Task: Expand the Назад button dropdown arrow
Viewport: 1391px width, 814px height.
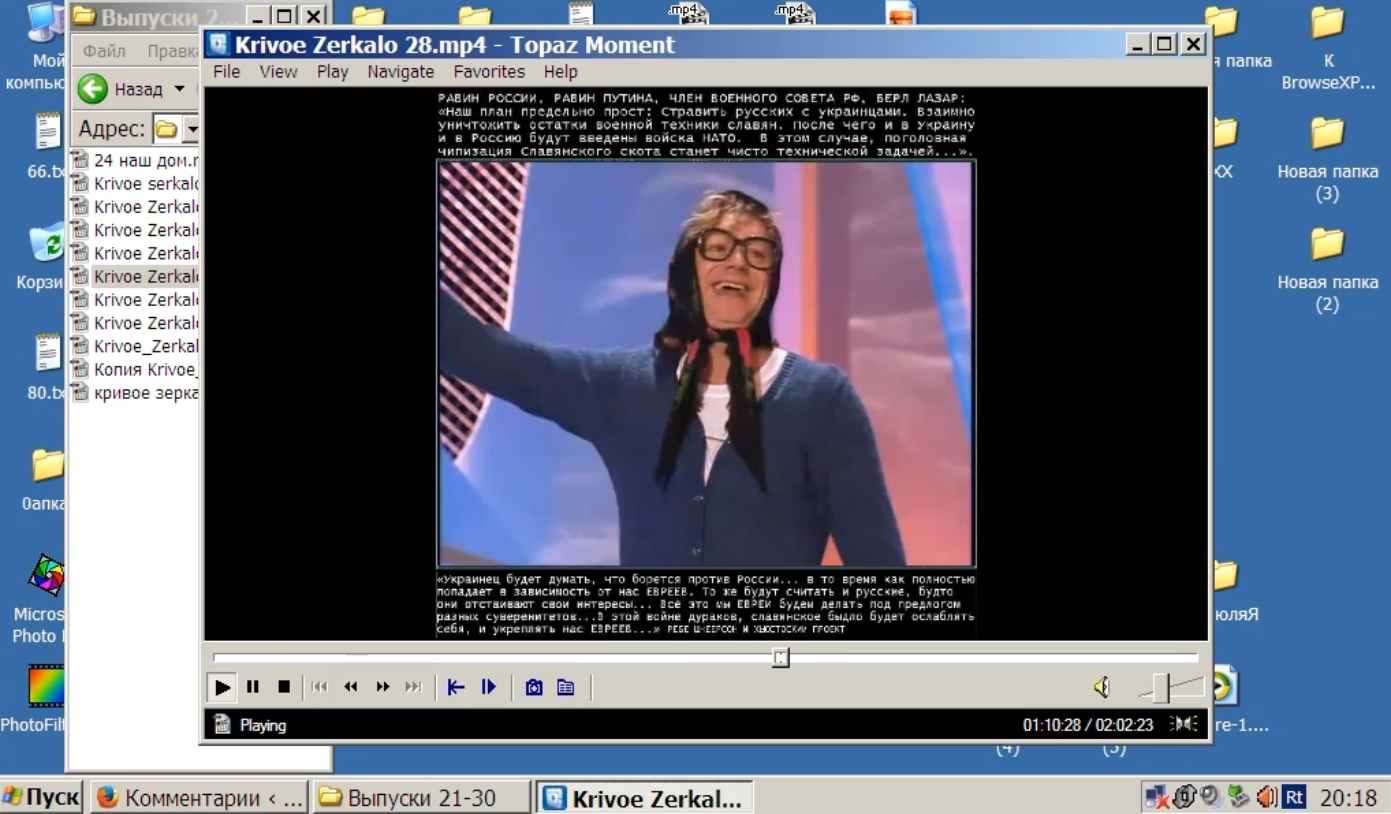Action: coord(180,89)
